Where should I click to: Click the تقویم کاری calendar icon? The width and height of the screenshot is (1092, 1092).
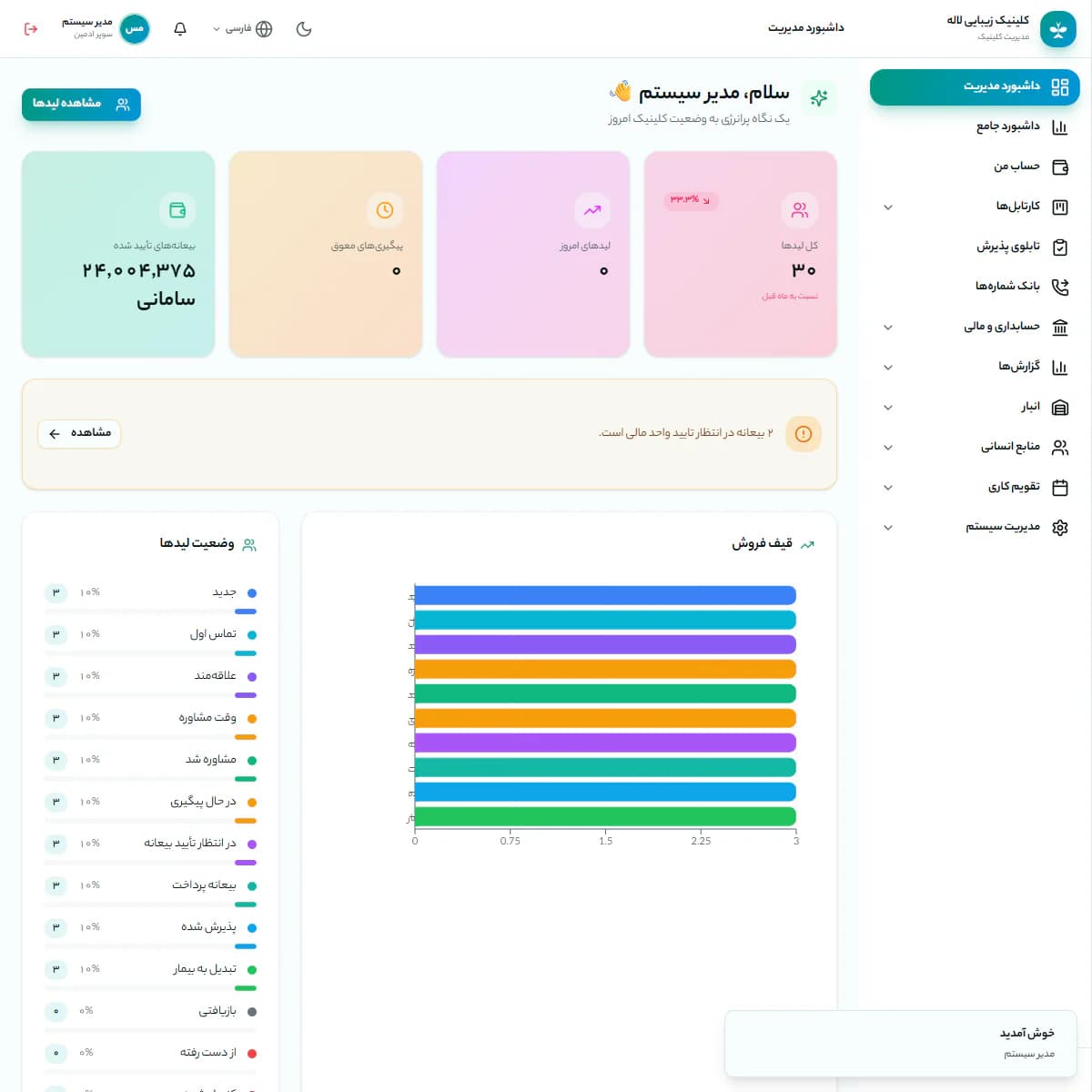coord(1060,488)
